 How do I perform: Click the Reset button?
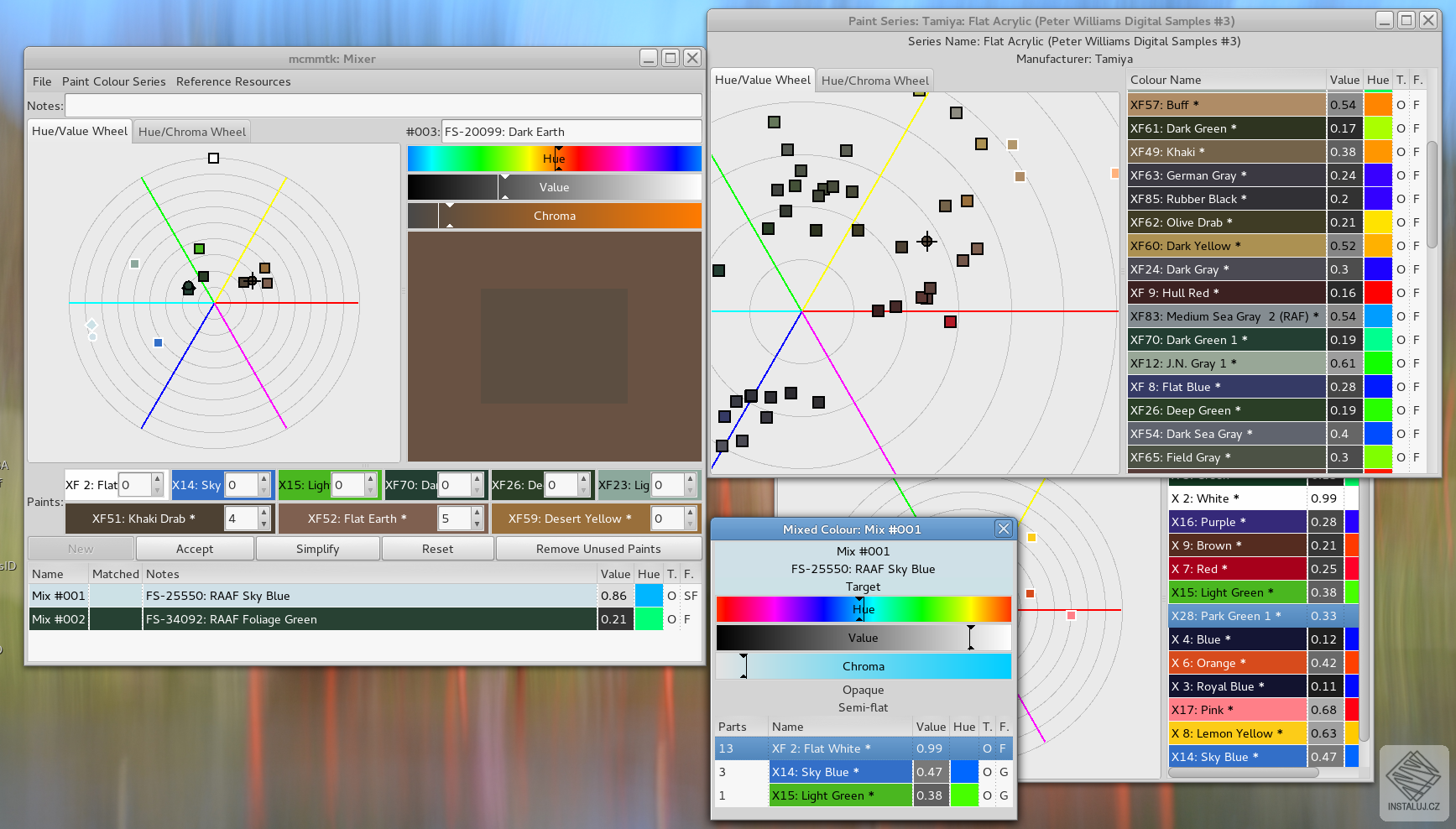click(x=437, y=548)
